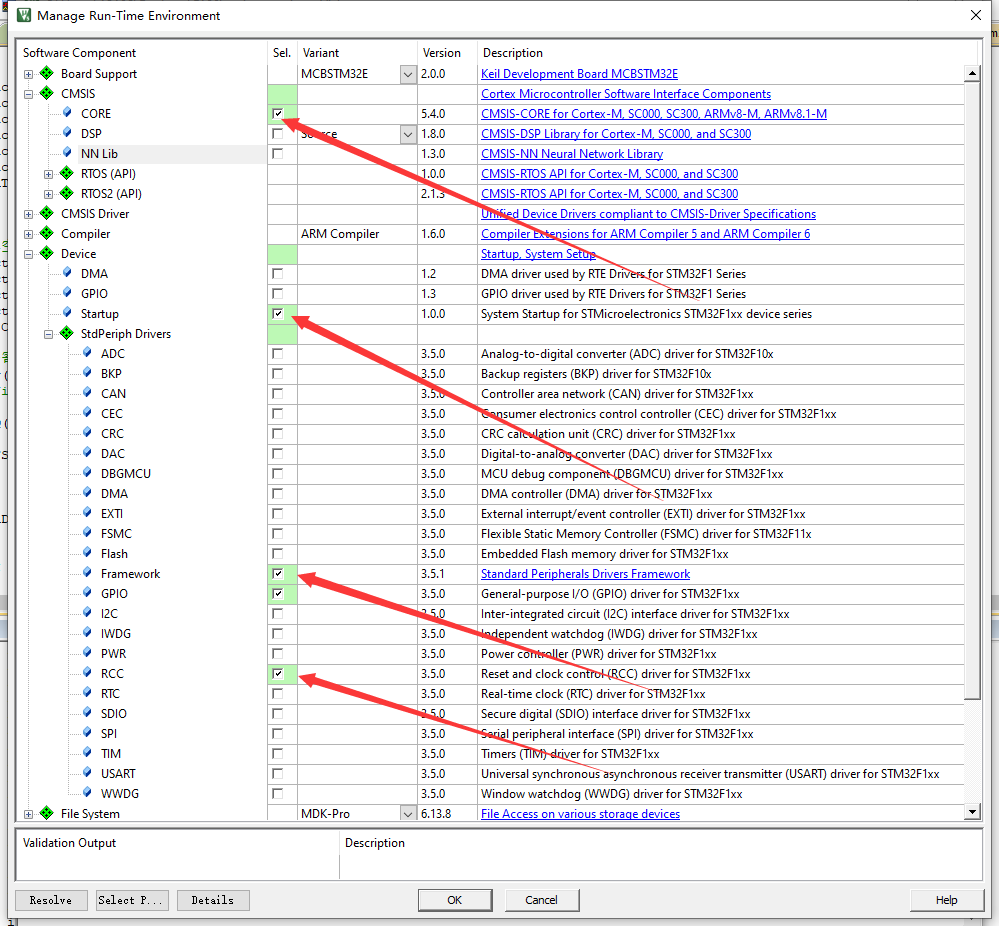This screenshot has width=999, height=926.
Task: Click the RTOS (API) green diamond icon
Action: tap(66, 173)
